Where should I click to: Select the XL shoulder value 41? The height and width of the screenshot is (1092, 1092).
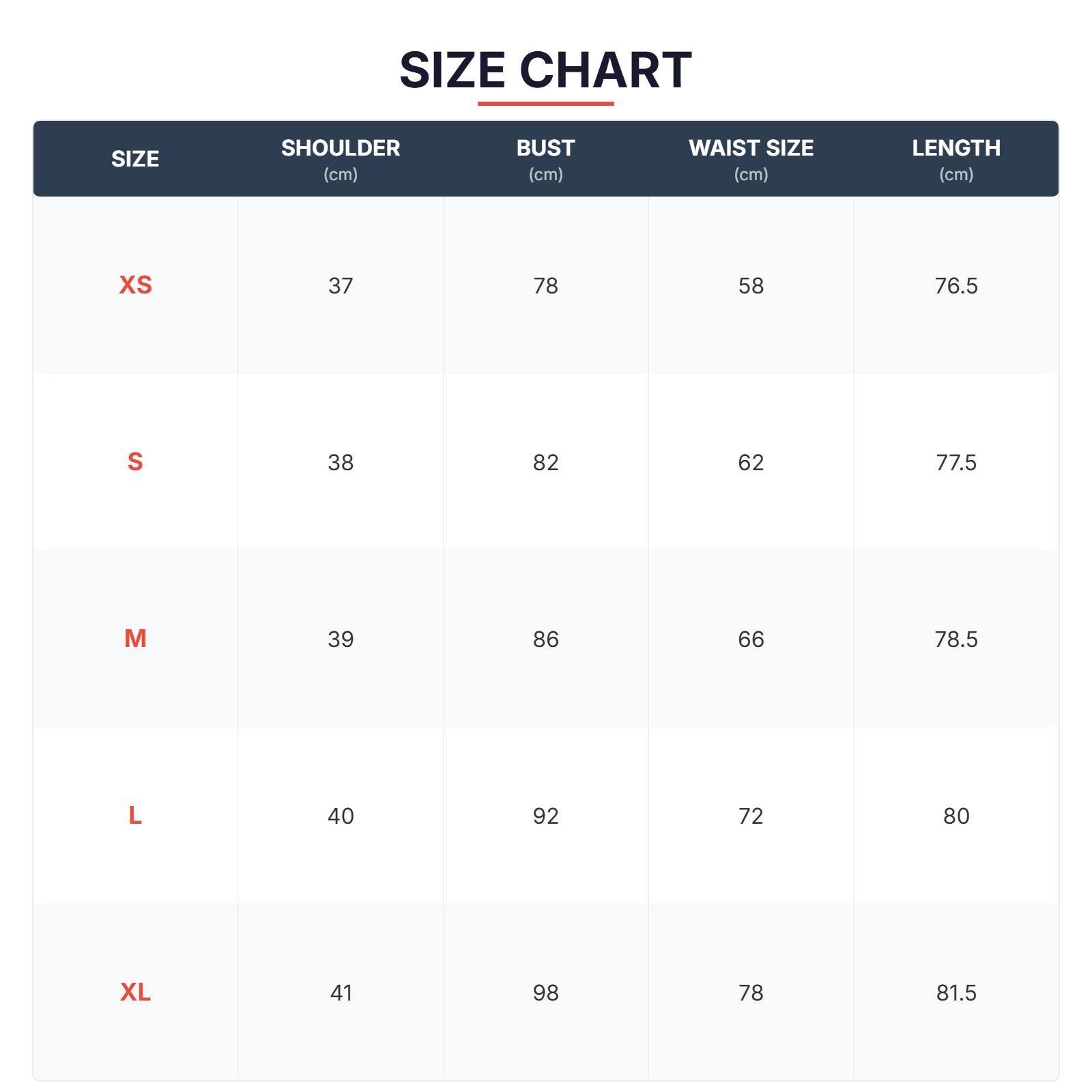[x=341, y=993]
